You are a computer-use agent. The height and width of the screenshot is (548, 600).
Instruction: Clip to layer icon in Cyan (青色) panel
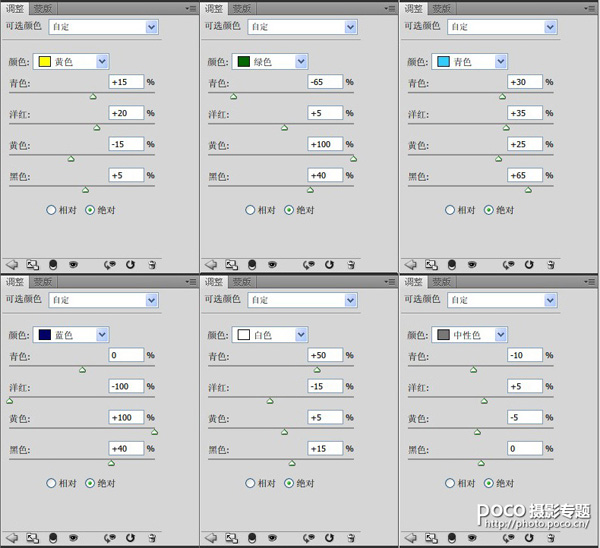tap(452, 264)
